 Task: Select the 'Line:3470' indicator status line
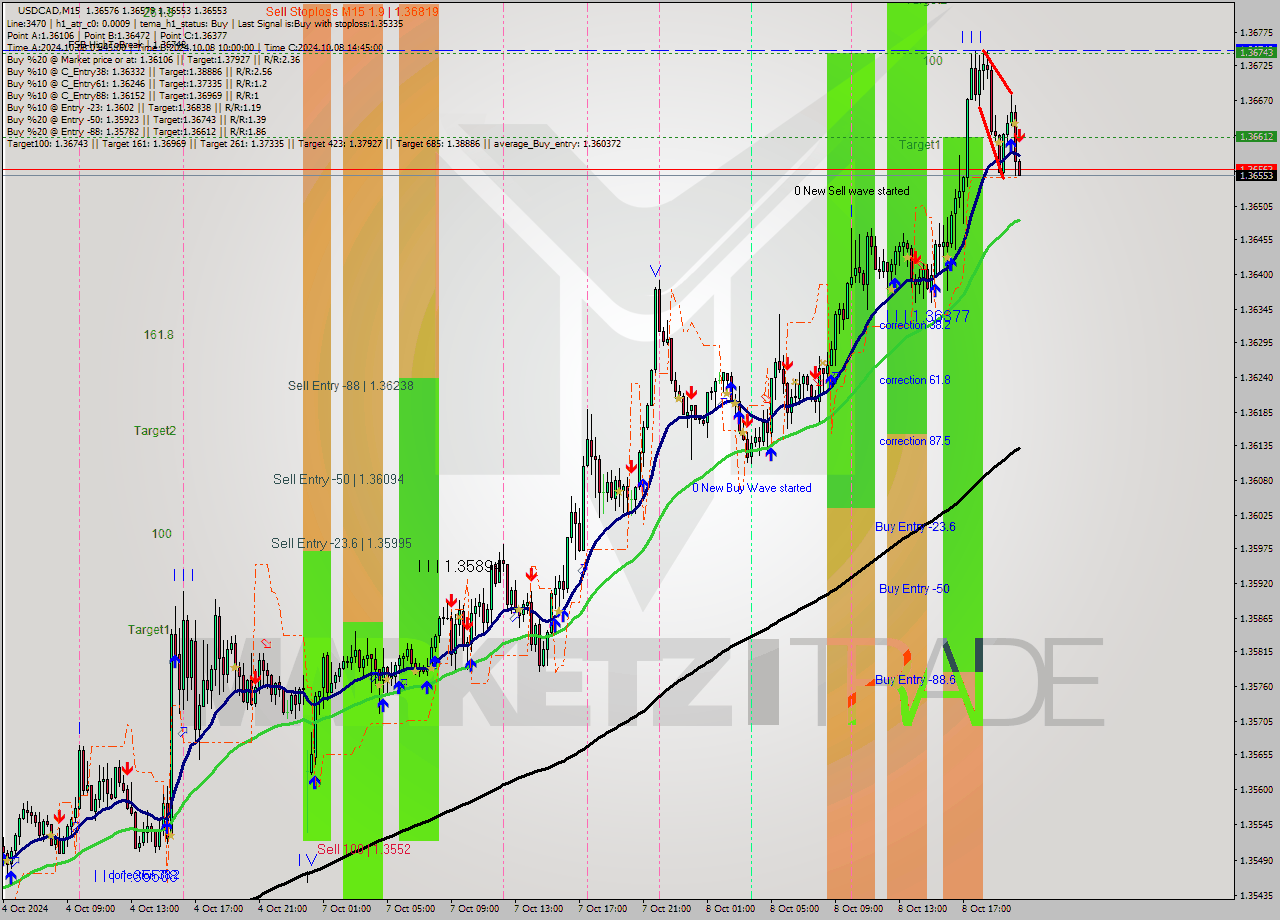[205, 23]
